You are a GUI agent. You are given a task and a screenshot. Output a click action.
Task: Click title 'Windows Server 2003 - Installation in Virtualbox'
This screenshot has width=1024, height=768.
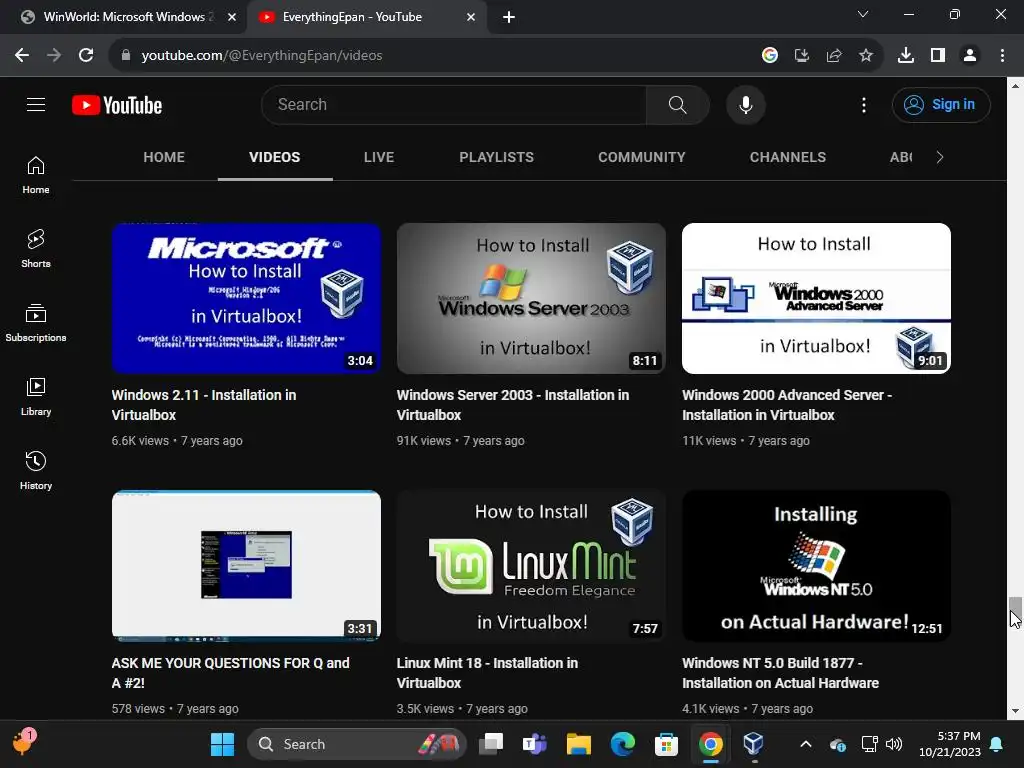(513, 405)
